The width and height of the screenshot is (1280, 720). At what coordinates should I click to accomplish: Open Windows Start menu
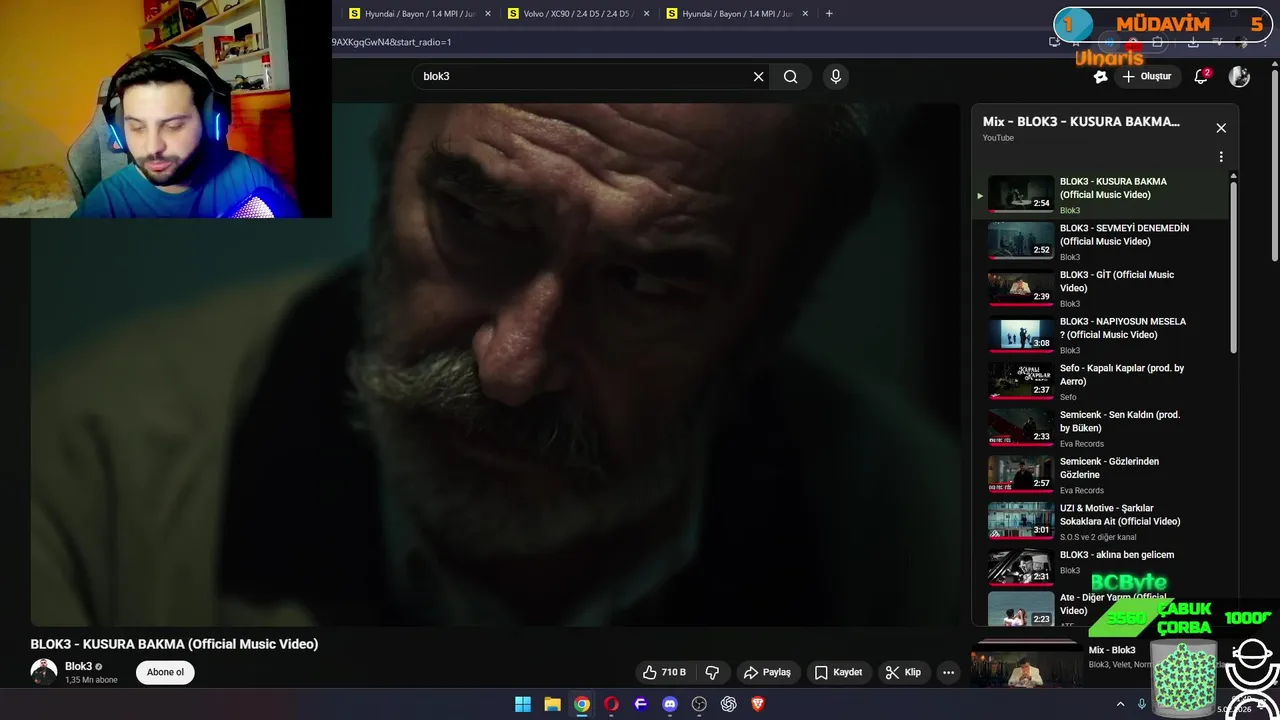pos(523,704)
